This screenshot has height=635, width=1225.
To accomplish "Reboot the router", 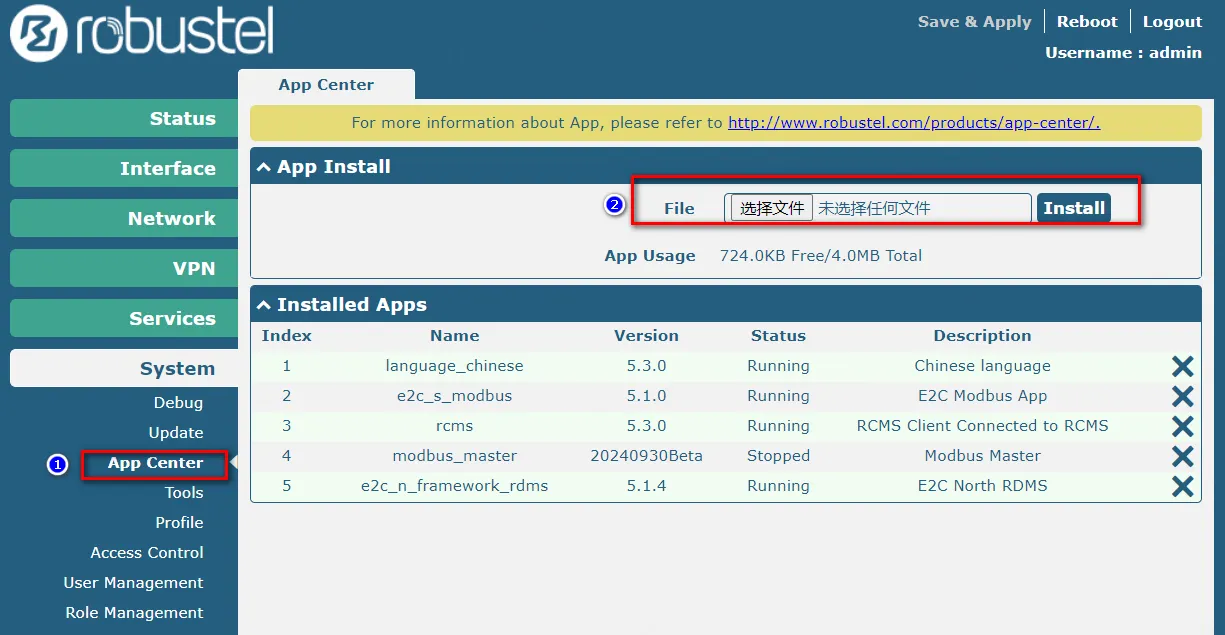I will coord(1087,22).
